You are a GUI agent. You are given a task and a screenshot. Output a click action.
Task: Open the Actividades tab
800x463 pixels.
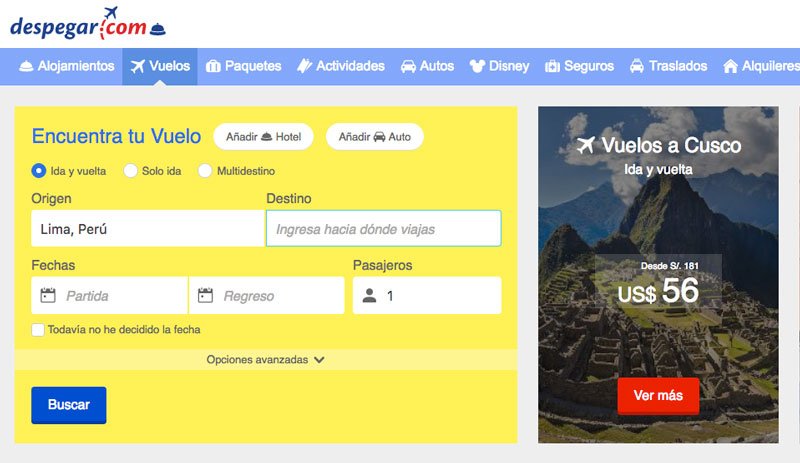click(x=341, y=66)
